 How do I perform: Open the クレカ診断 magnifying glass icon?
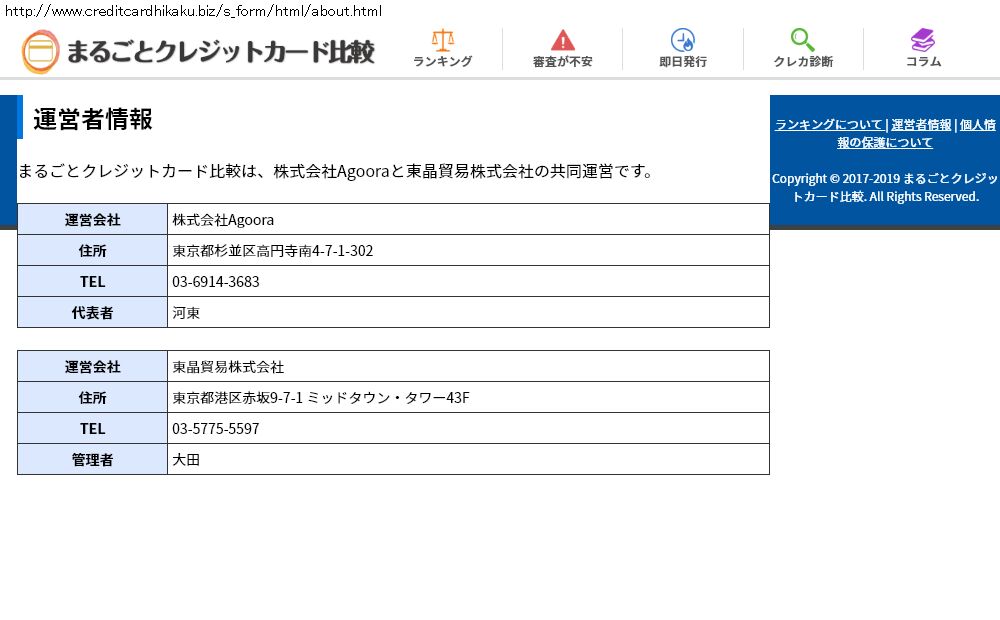click(803, 40)
